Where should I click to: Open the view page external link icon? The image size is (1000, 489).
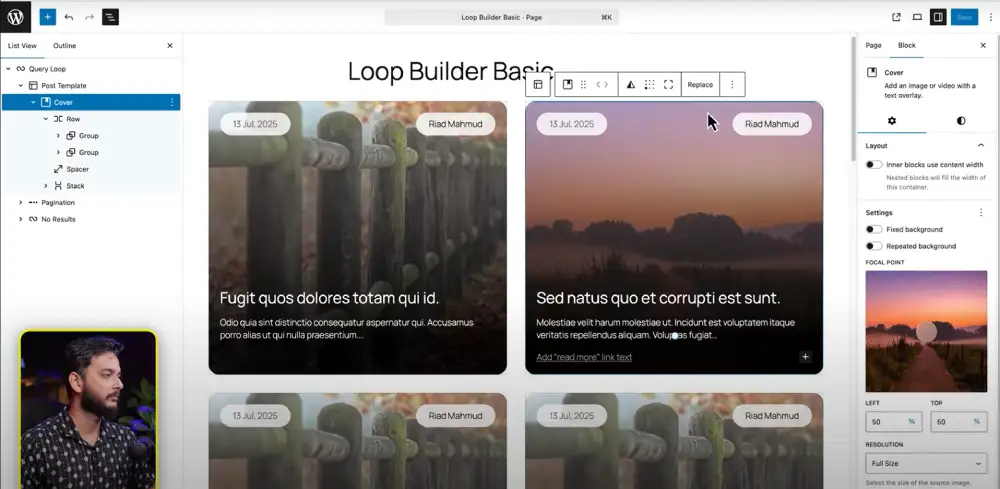coord(896,17)
